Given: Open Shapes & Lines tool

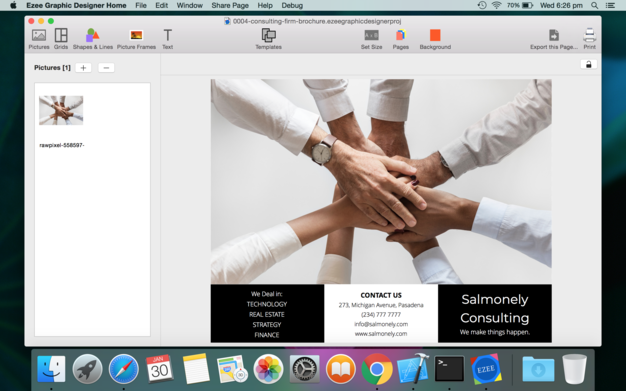Looking at the screenshot, I should tap(93, 39).
